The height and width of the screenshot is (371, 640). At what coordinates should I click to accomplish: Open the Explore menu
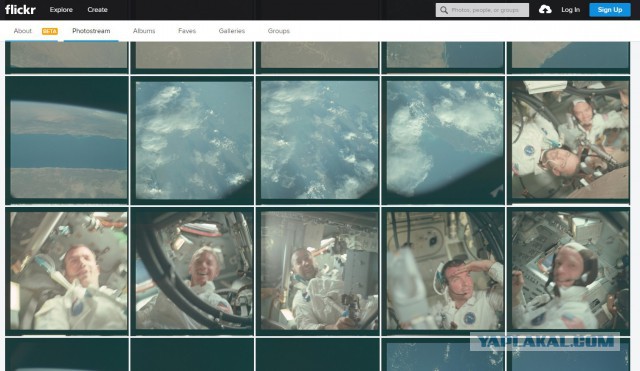(61, 10)
